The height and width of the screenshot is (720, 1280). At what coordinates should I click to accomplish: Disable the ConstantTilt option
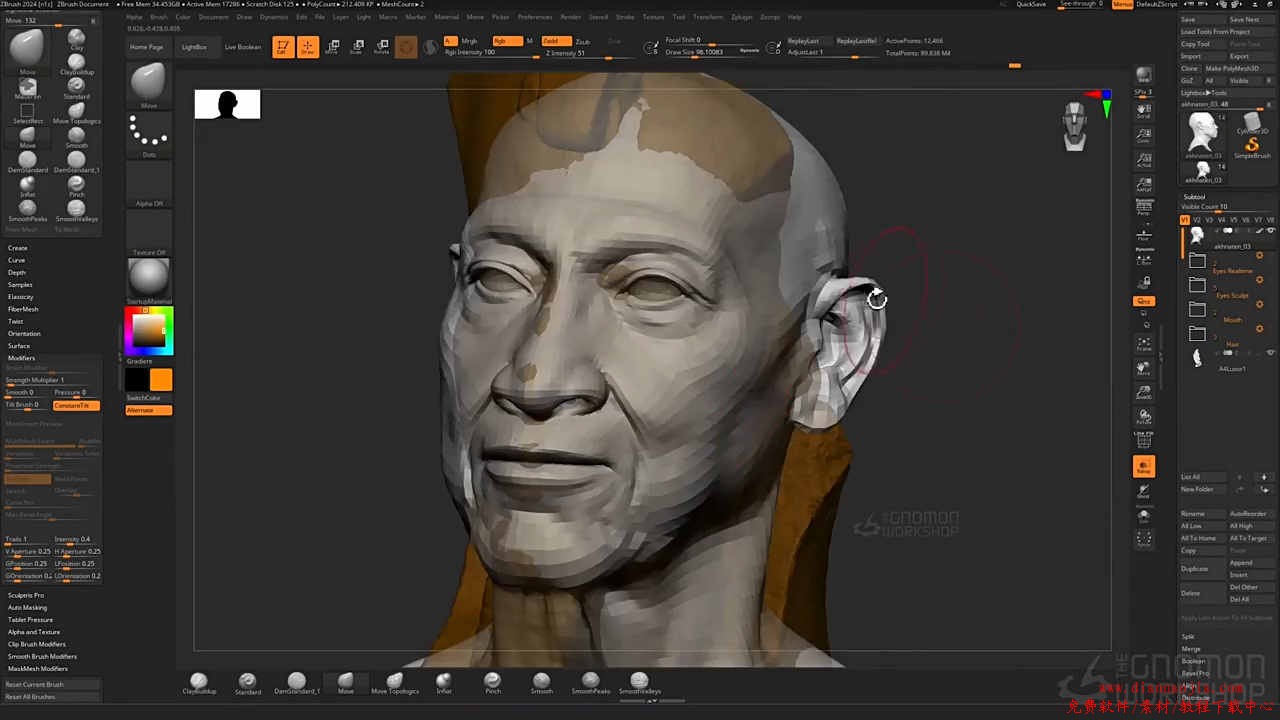(x=77, y=405)
